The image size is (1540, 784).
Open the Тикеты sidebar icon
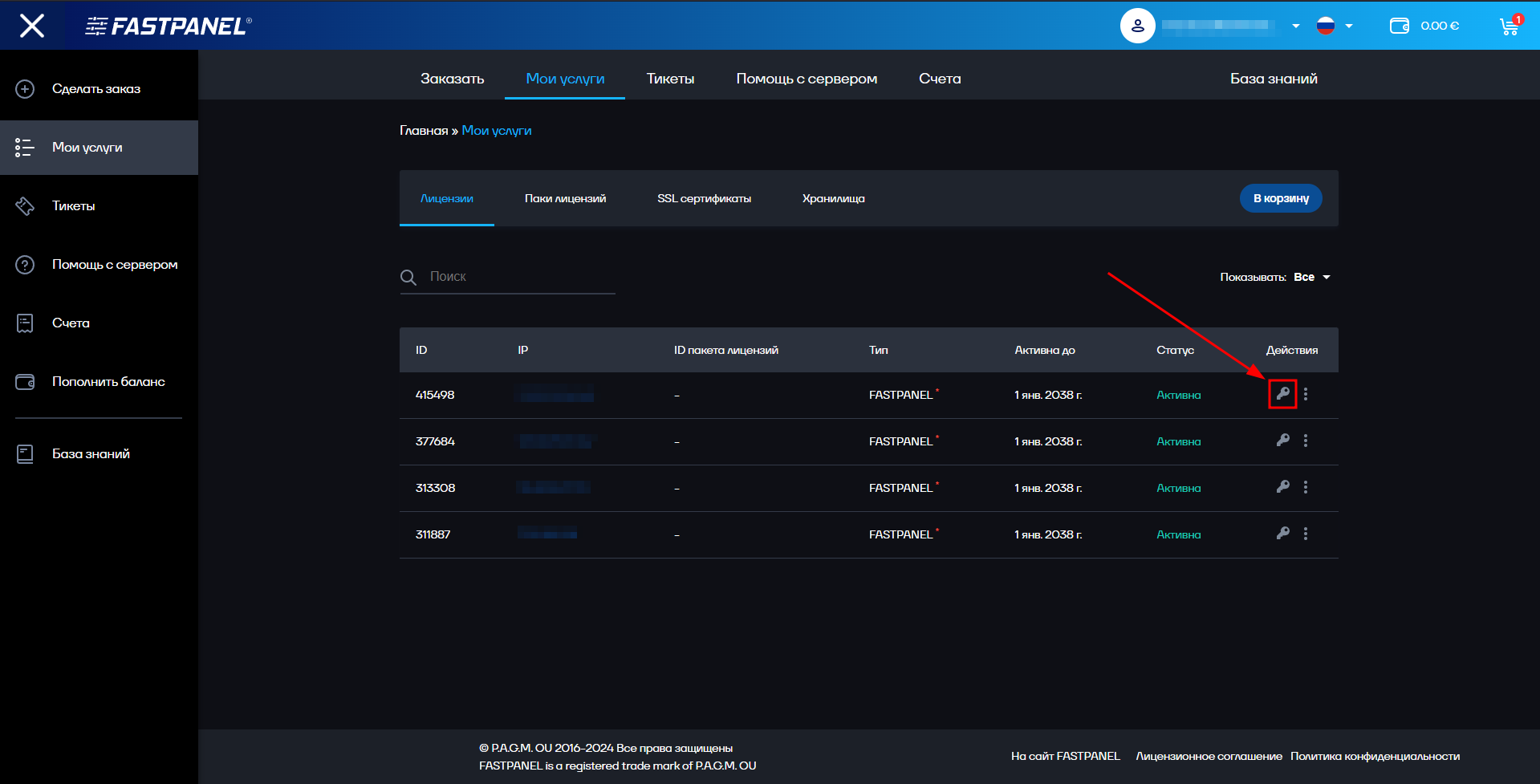click(x=24, y=205)
